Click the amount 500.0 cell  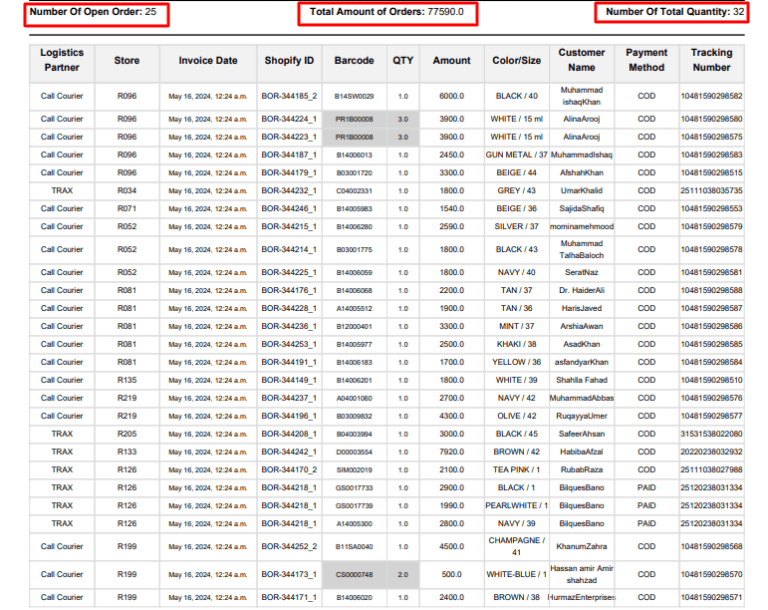point(452,574)
